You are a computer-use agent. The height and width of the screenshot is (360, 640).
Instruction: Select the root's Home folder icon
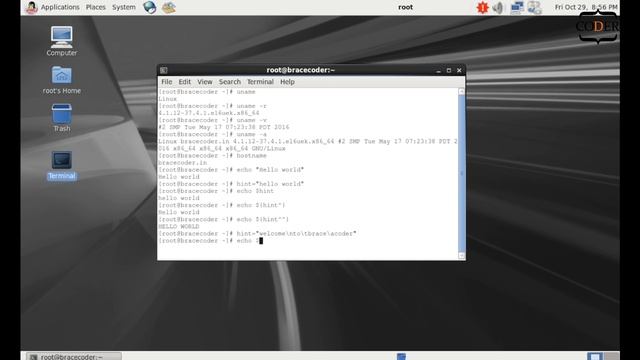click(x=62, y=80)
